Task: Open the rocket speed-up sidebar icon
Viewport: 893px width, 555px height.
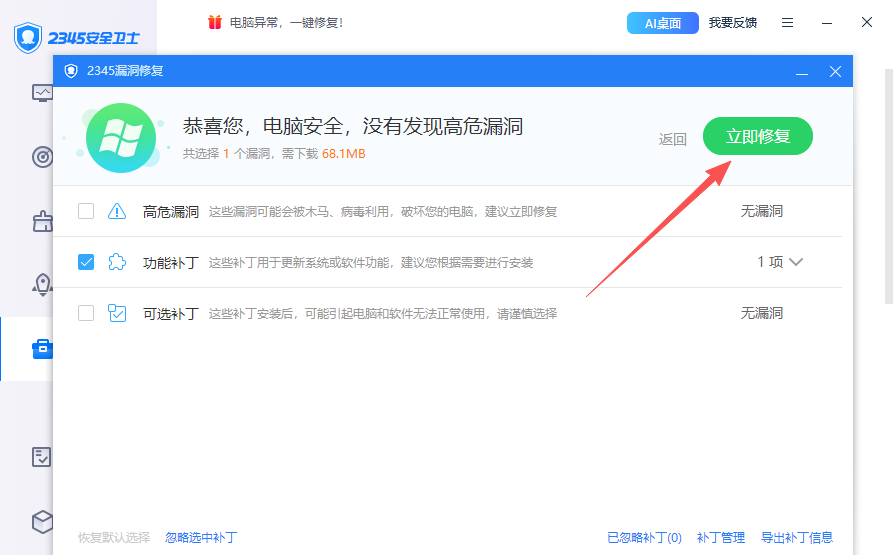Action: [42, 284]
